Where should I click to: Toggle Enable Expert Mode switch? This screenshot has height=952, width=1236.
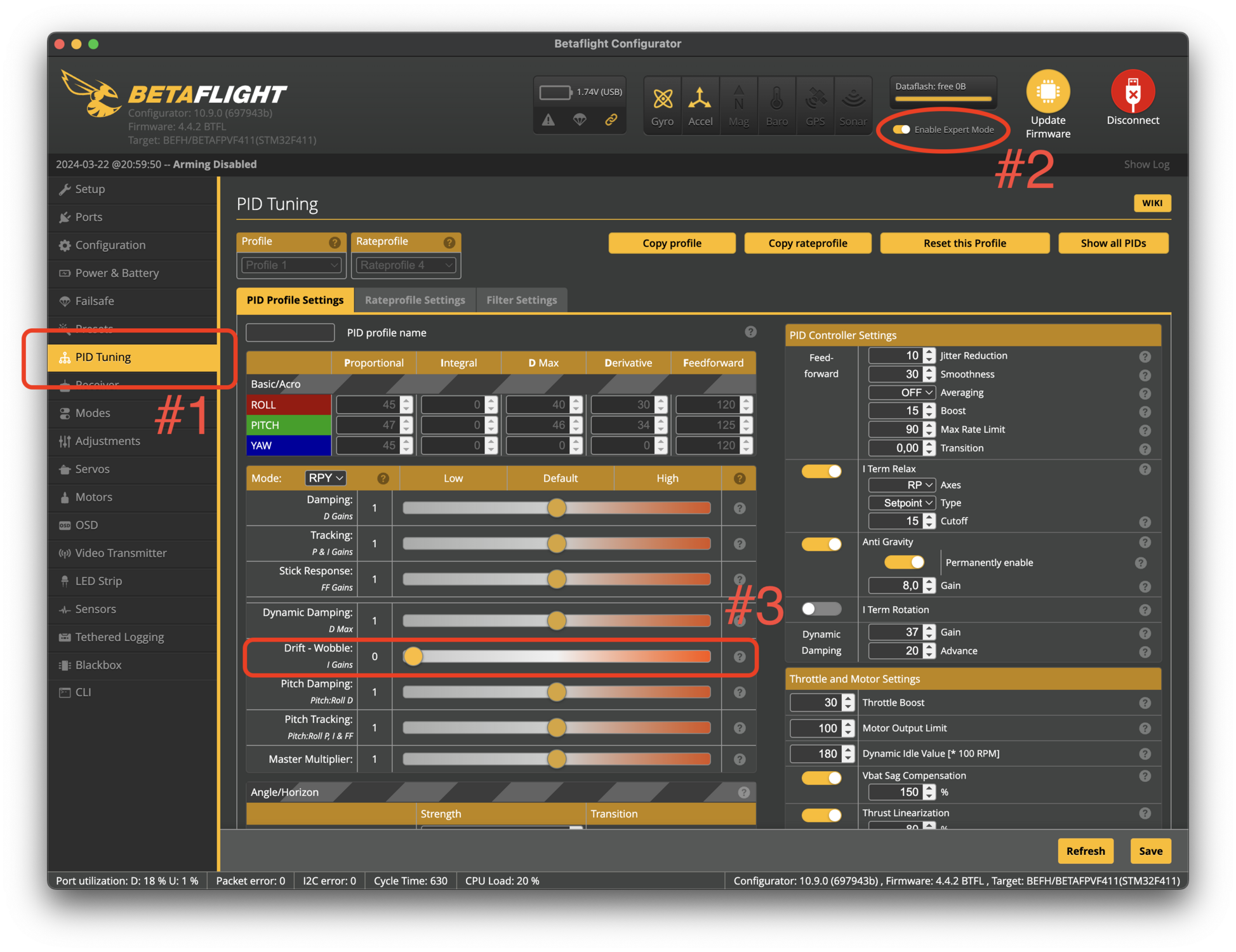point(901,129)
